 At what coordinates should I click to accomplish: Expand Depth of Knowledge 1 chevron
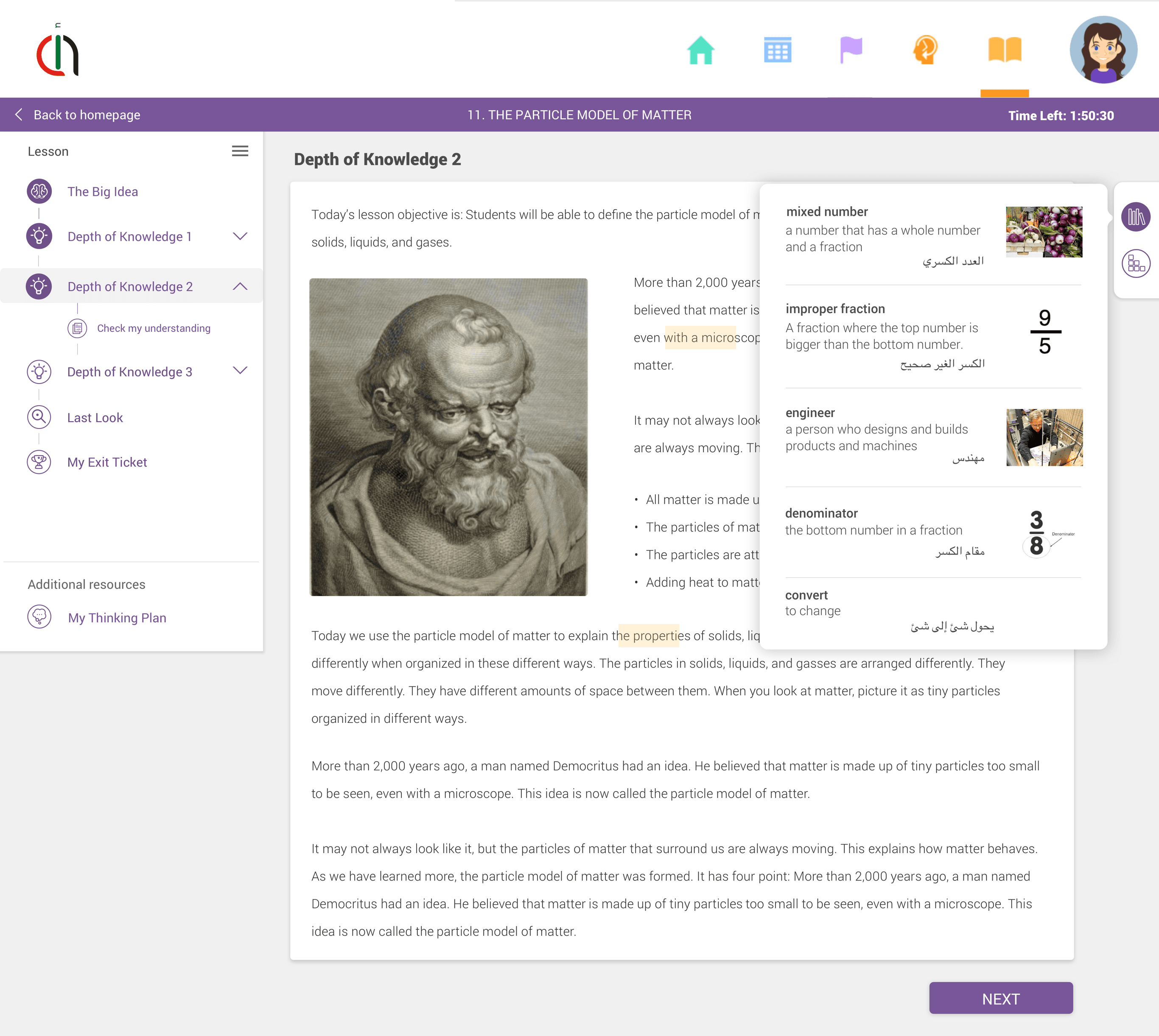240,236
